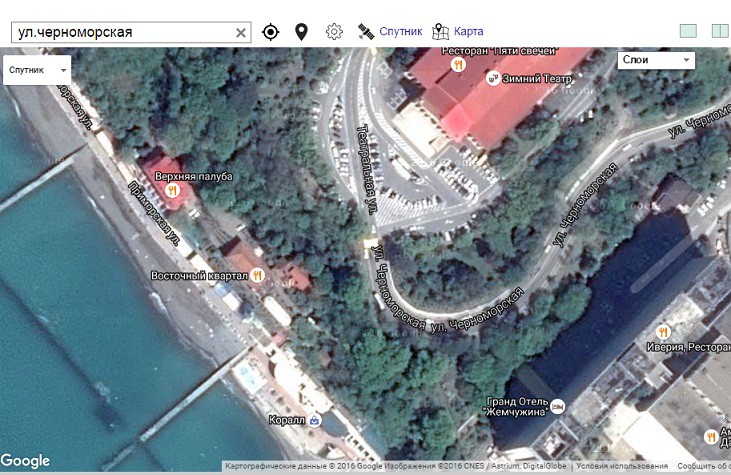The image size is (731, 475).
Task: Select the Зимний Театр theater marker
Action: 492,78
